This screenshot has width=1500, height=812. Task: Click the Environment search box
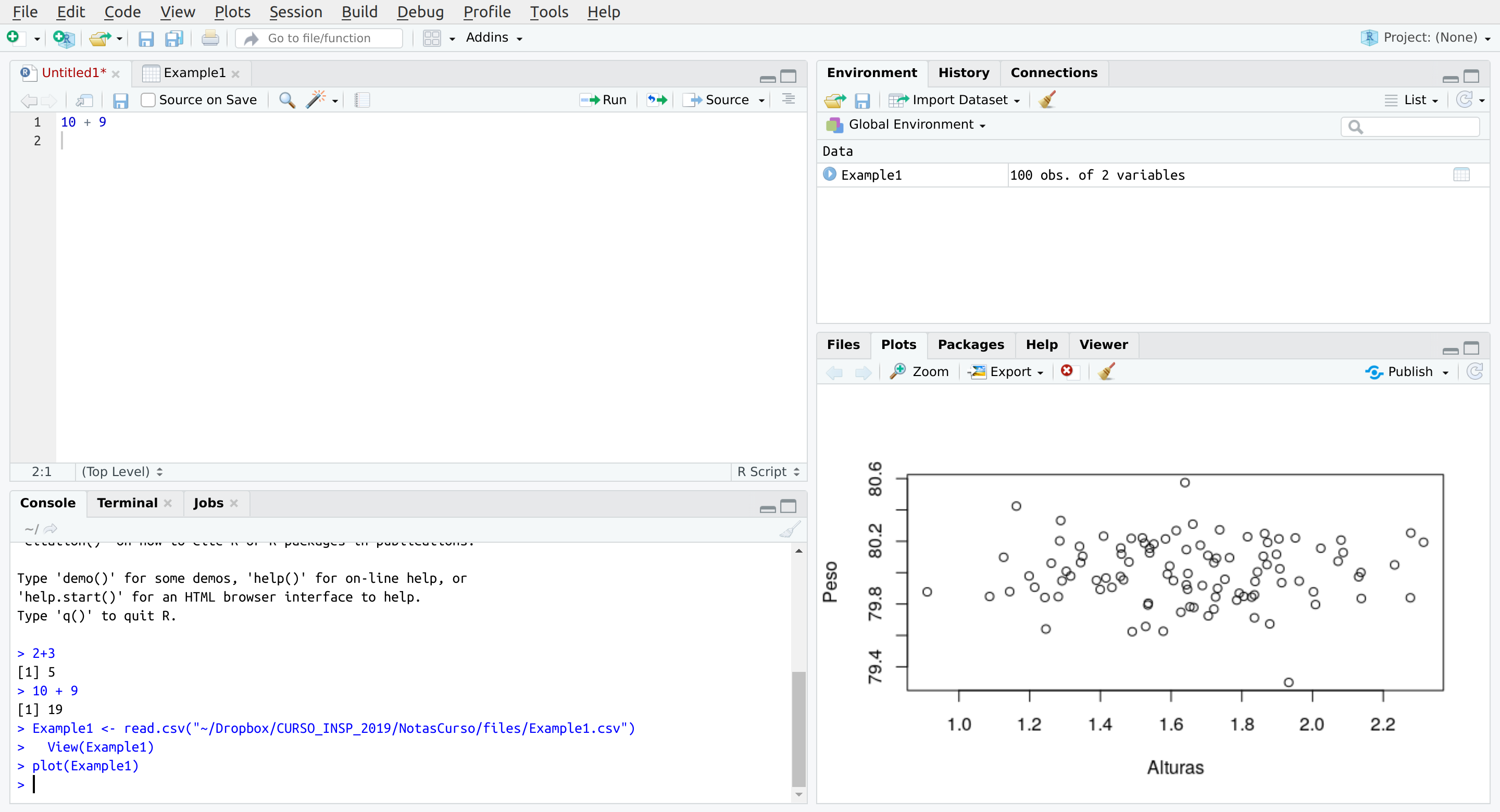(x=1410, y=127)
